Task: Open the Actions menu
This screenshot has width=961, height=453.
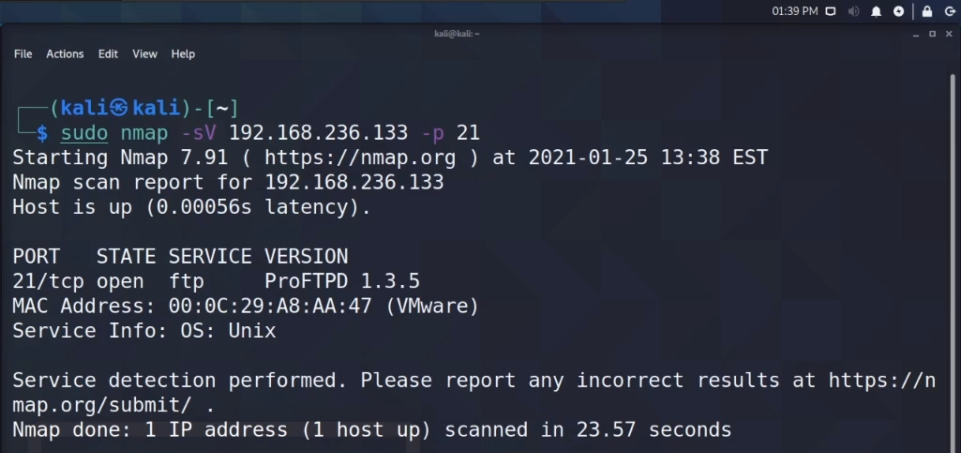Action: coord(65,54)
